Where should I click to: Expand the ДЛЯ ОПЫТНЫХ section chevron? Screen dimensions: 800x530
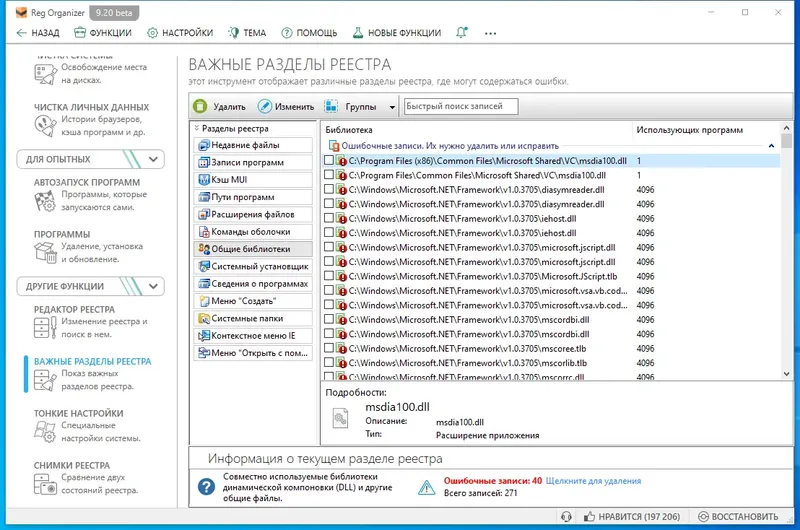(x=153, y=159)
